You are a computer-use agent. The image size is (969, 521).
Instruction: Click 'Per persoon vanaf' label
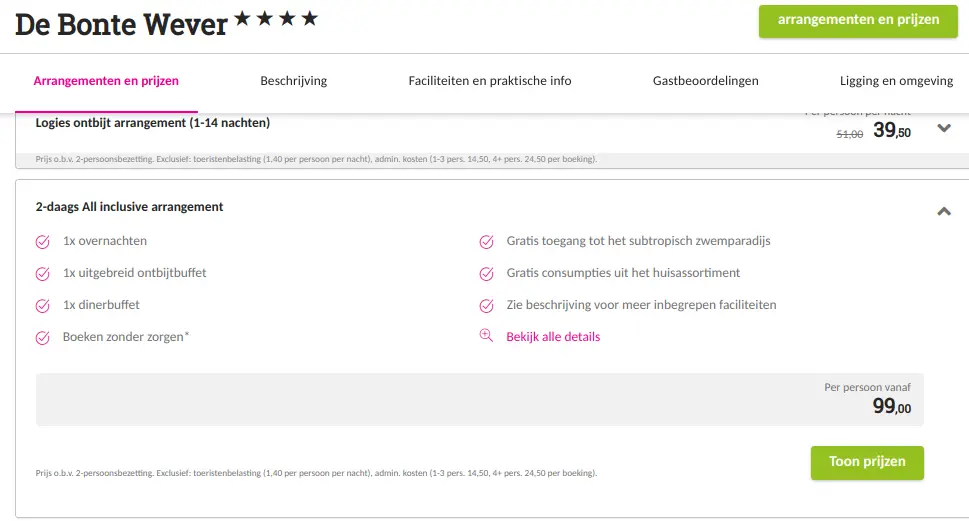click(x=867, y=388)
